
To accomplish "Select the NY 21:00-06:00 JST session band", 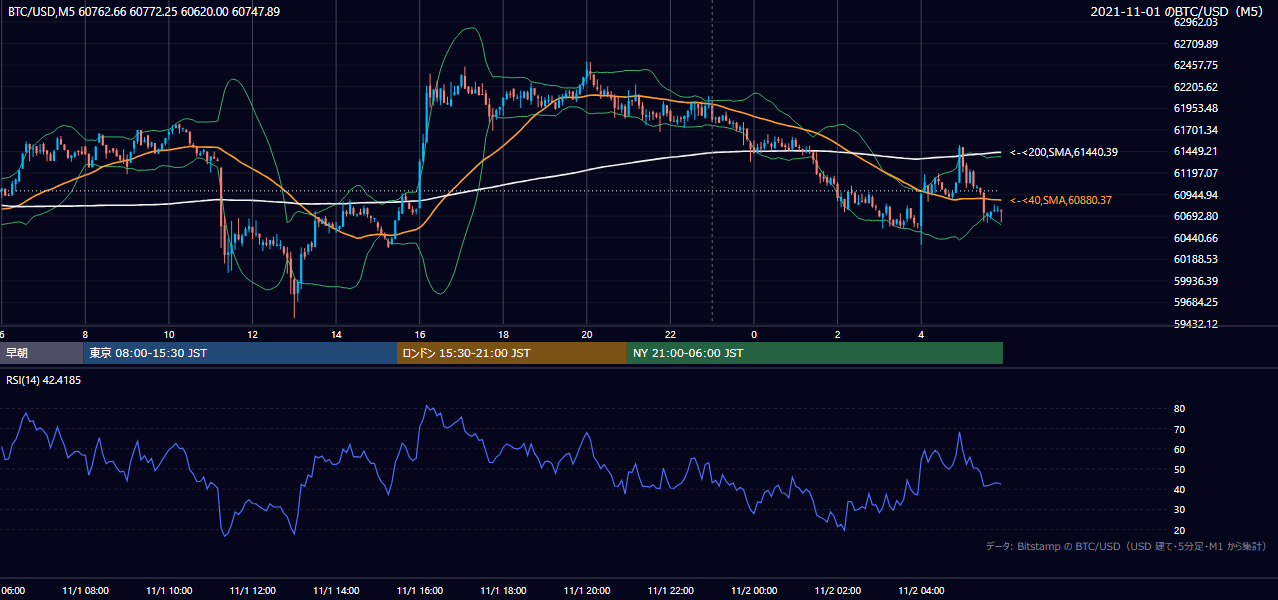I will (815, 353).
